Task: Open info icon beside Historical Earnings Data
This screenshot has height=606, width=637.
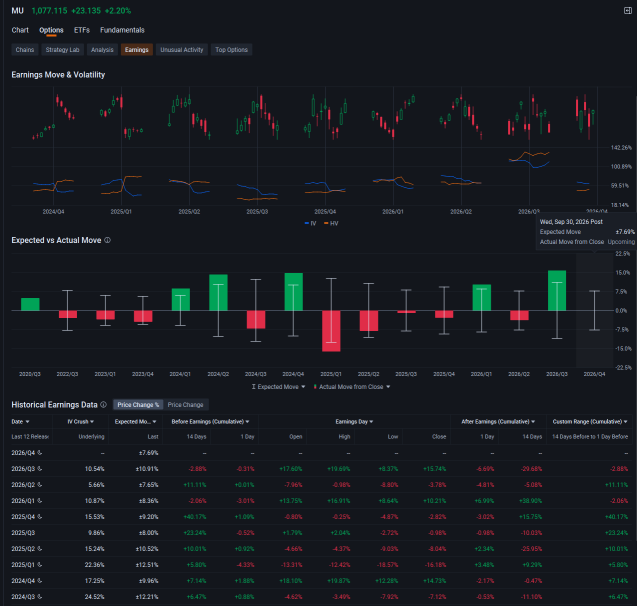Action: click(x=104, y=405)
